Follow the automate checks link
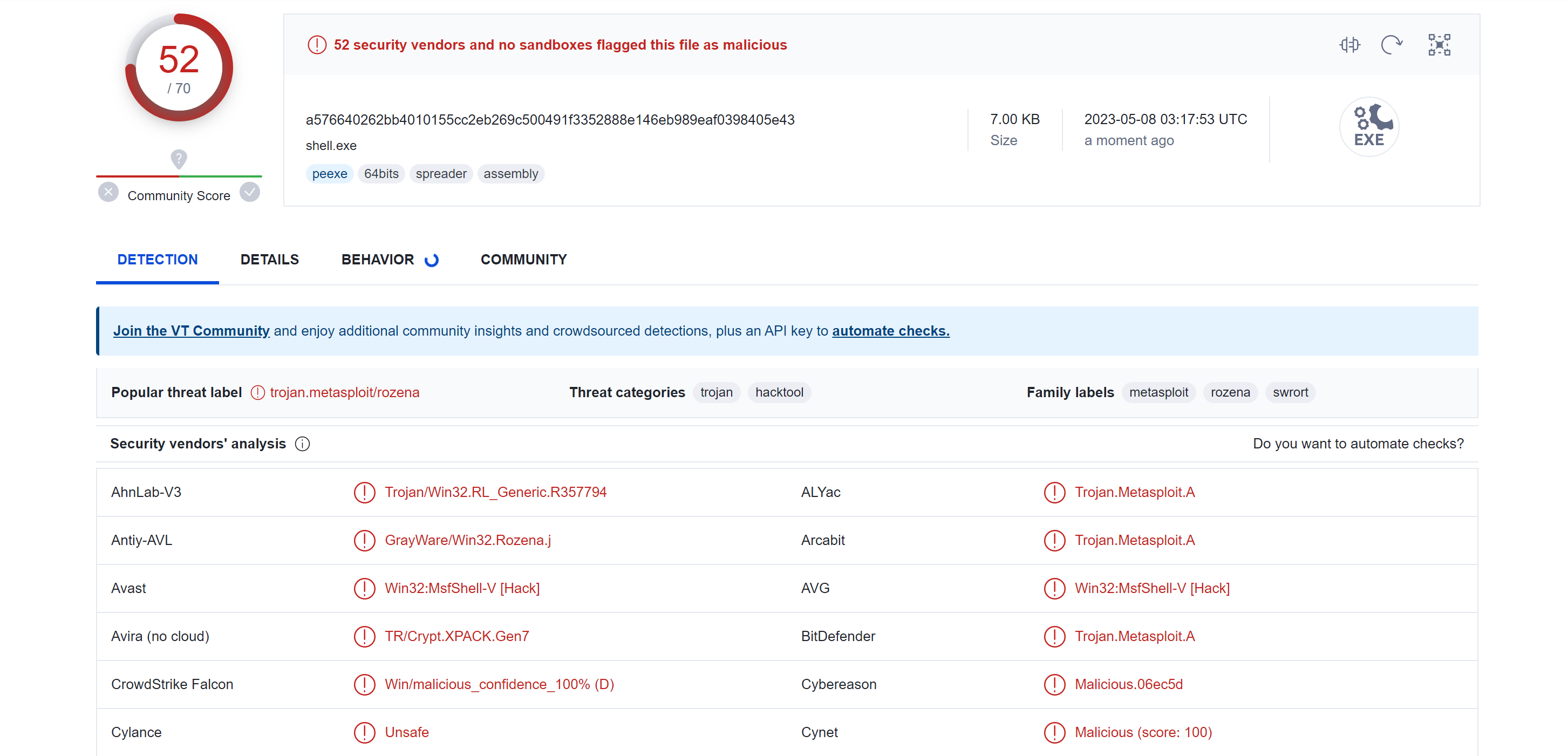 pos(890,331)
